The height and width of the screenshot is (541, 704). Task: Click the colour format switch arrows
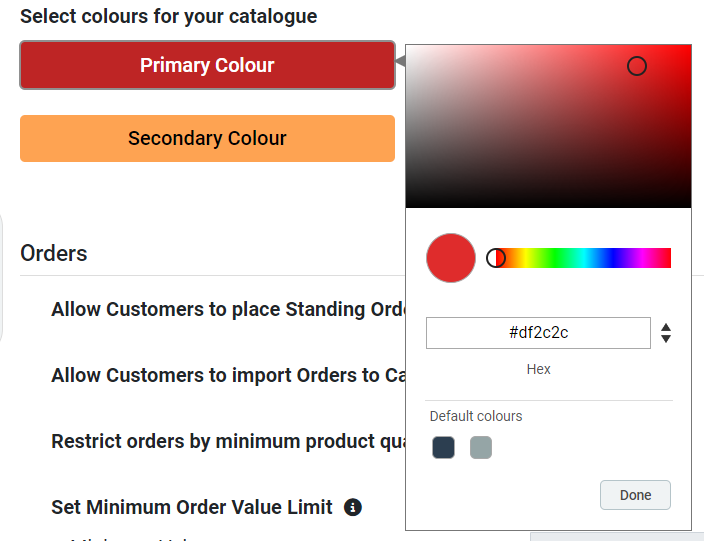coord(666,333)
